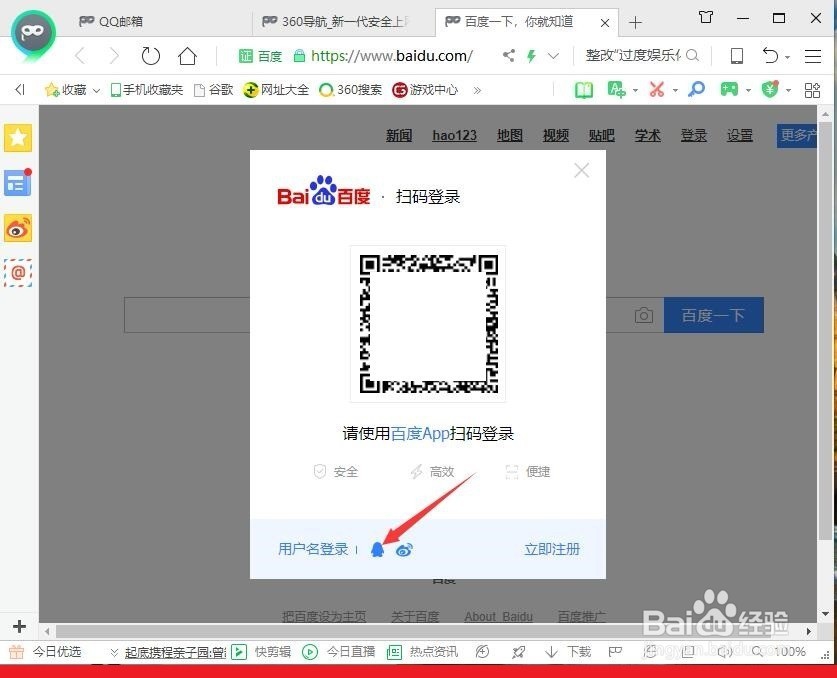
Task: Open the extensions grid icon
Action: [812, 90]
